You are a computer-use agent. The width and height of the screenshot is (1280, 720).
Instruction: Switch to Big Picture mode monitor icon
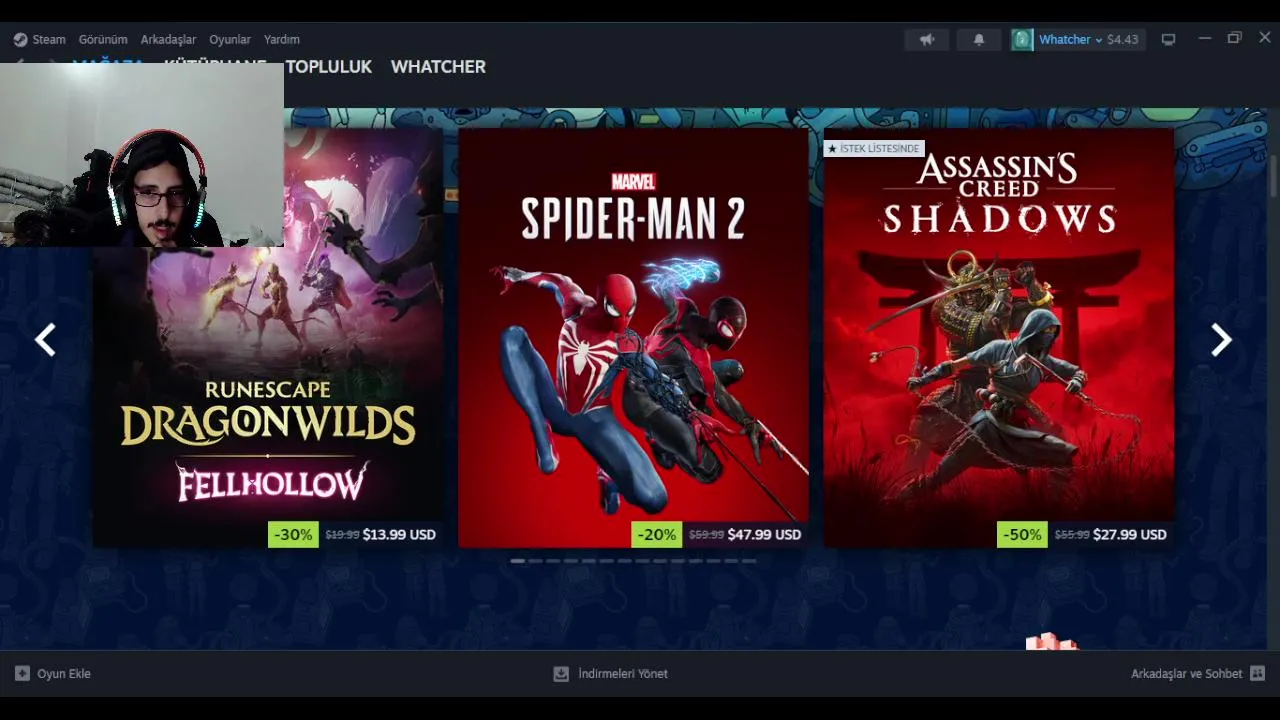[1168, 39]
